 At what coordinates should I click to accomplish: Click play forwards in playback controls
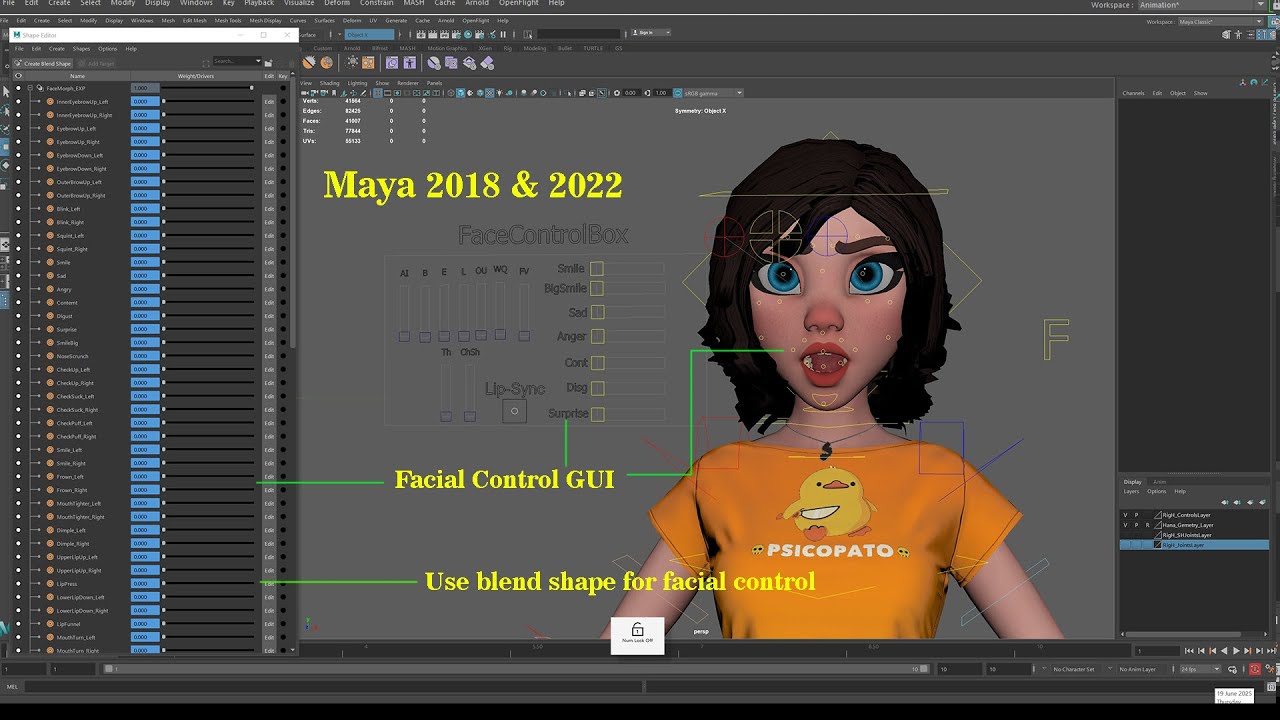pos(1237,651)
